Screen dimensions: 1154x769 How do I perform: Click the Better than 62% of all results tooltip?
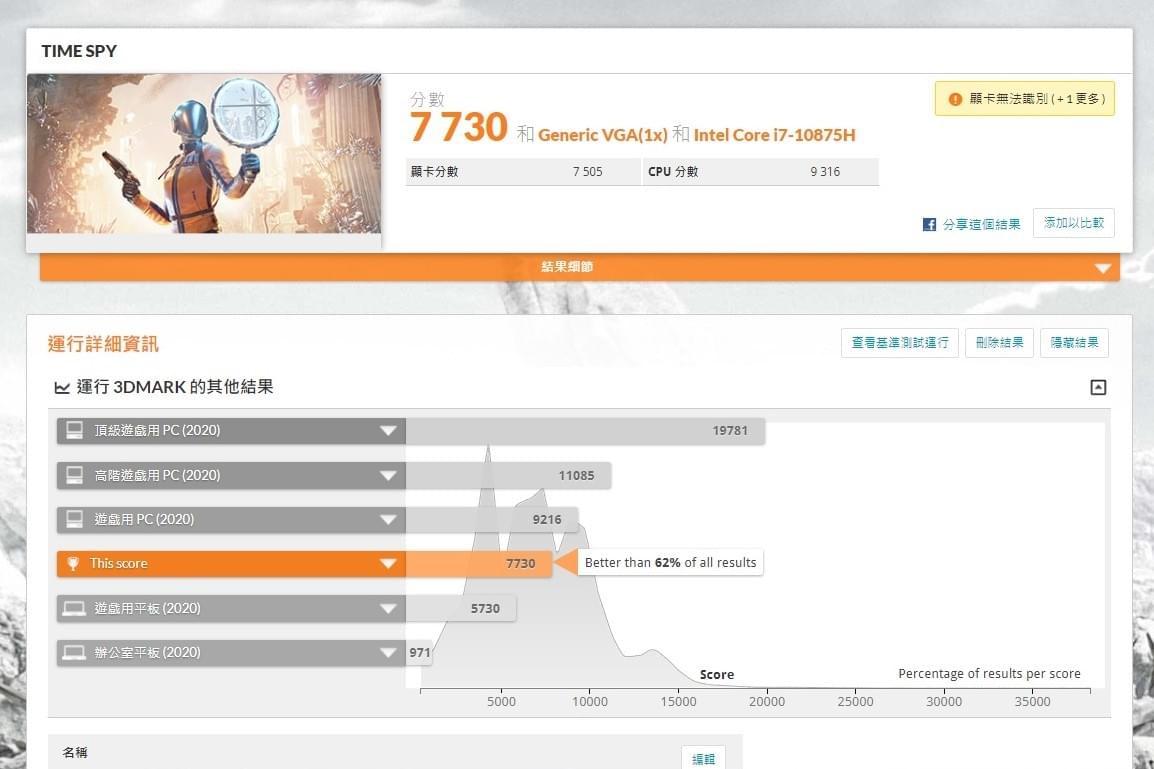(x=670, y=563)
